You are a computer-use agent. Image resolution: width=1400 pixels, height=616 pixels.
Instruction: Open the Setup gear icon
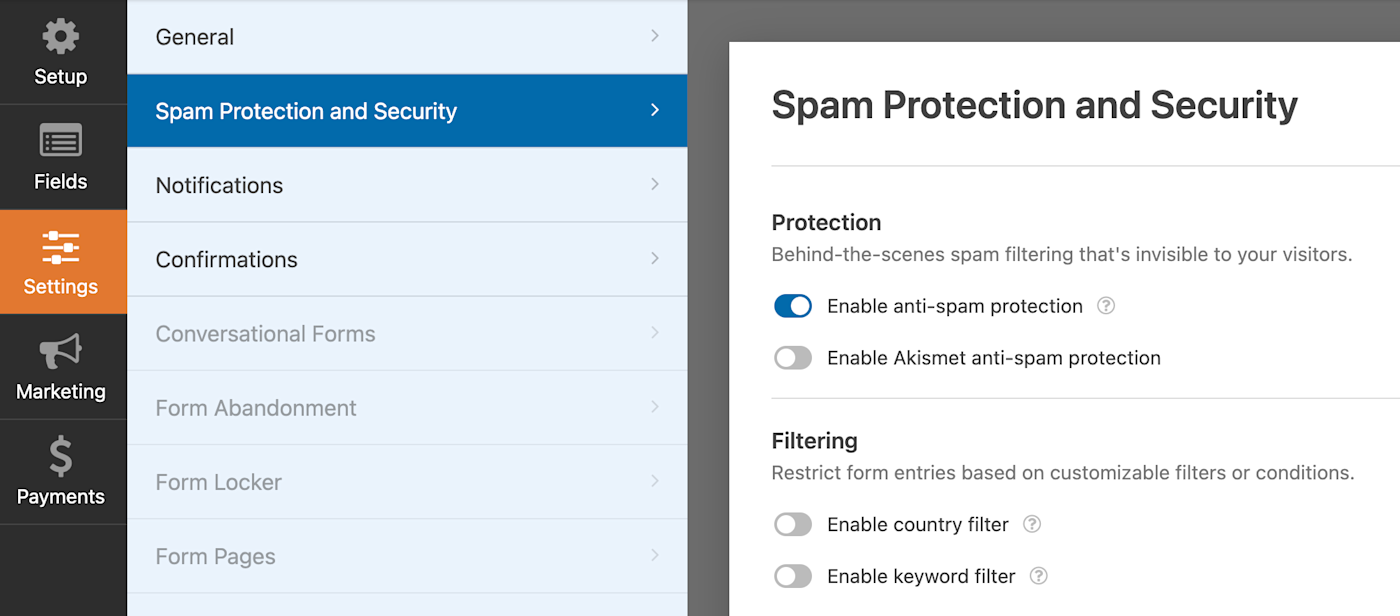[x=61, y=37]
